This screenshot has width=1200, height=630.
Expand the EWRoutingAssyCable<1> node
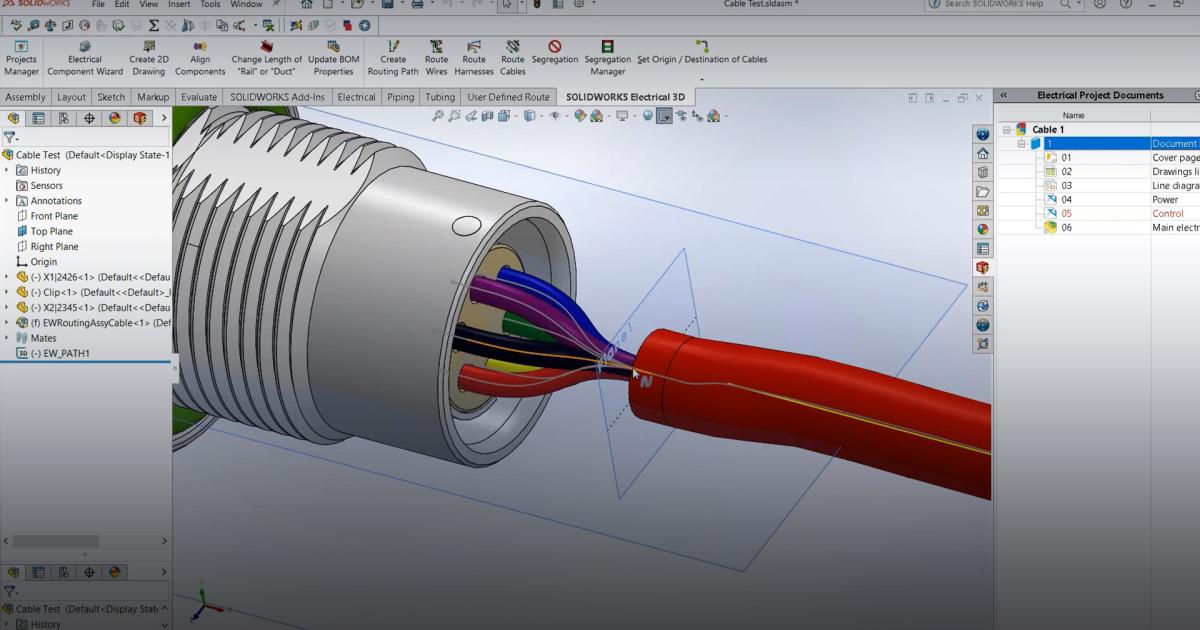click(x=7, y=323)
